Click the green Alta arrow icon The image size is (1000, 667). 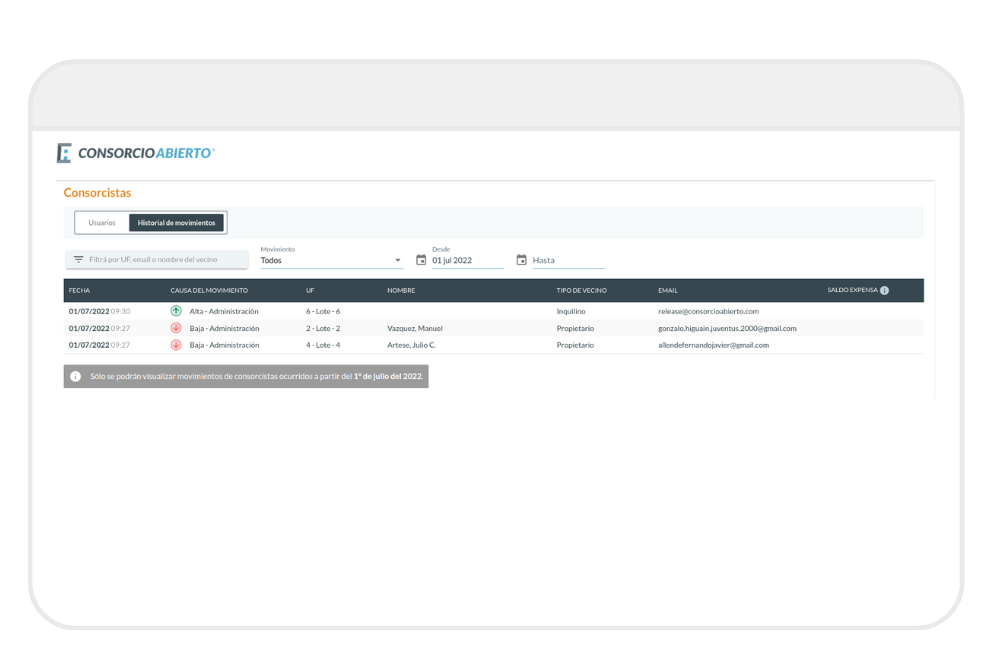pos(176,311)
